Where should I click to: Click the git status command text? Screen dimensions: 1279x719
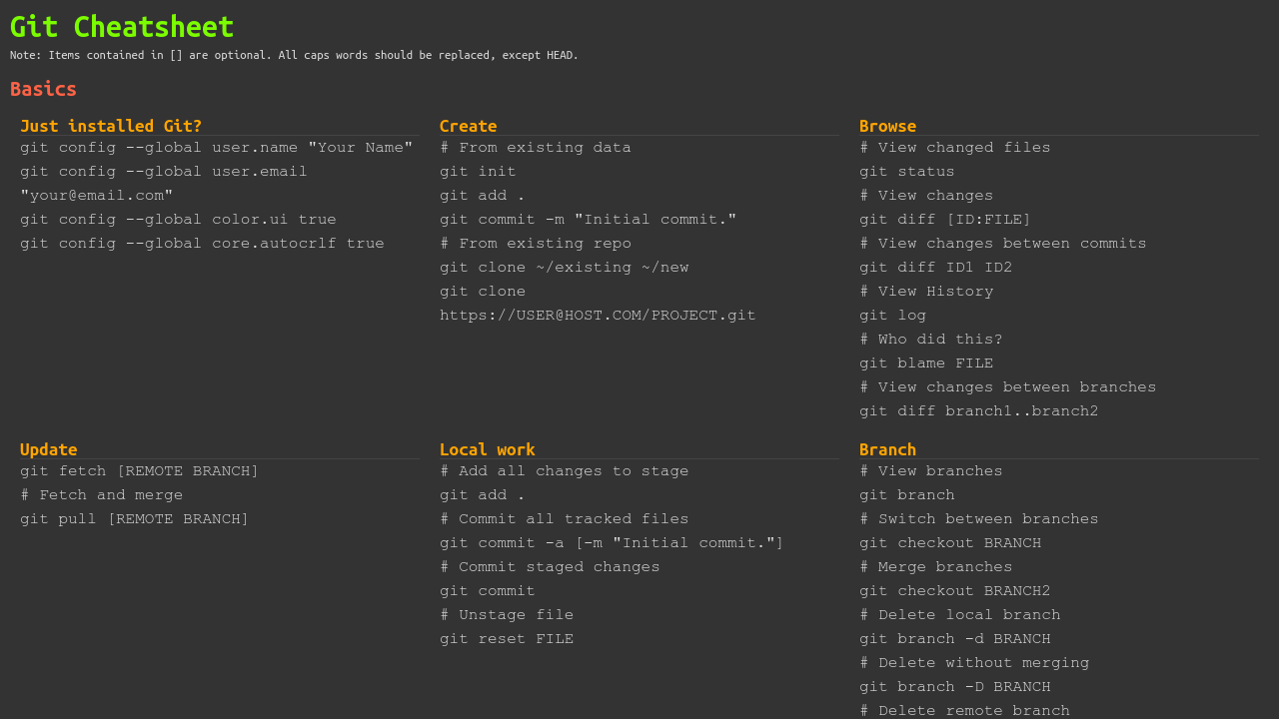(x=906, y=172)
